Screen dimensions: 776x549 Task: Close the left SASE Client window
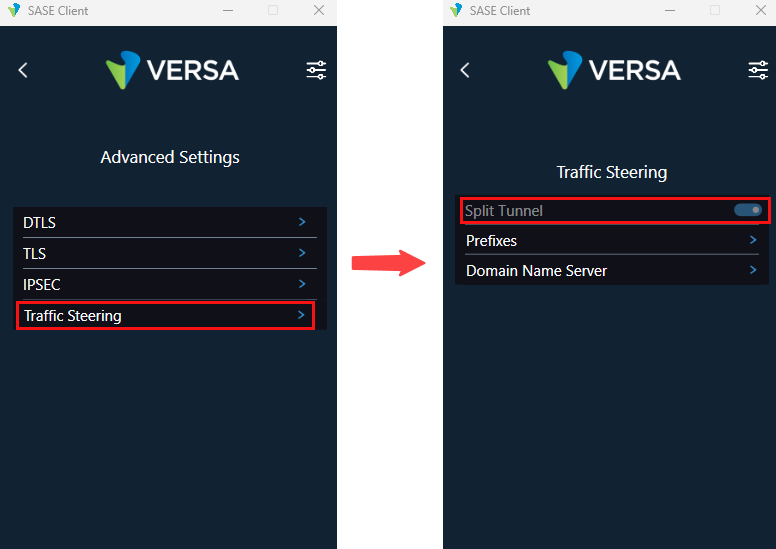coord(319,10)
